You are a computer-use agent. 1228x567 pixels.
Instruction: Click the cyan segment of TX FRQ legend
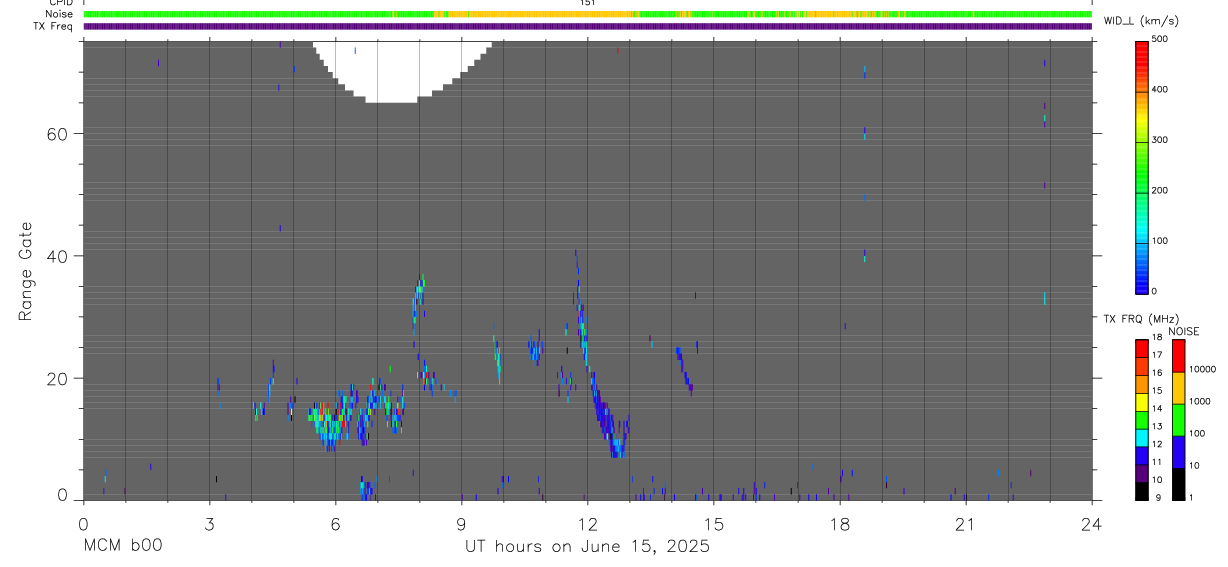pyautogui.click(x=1143, y=438)
